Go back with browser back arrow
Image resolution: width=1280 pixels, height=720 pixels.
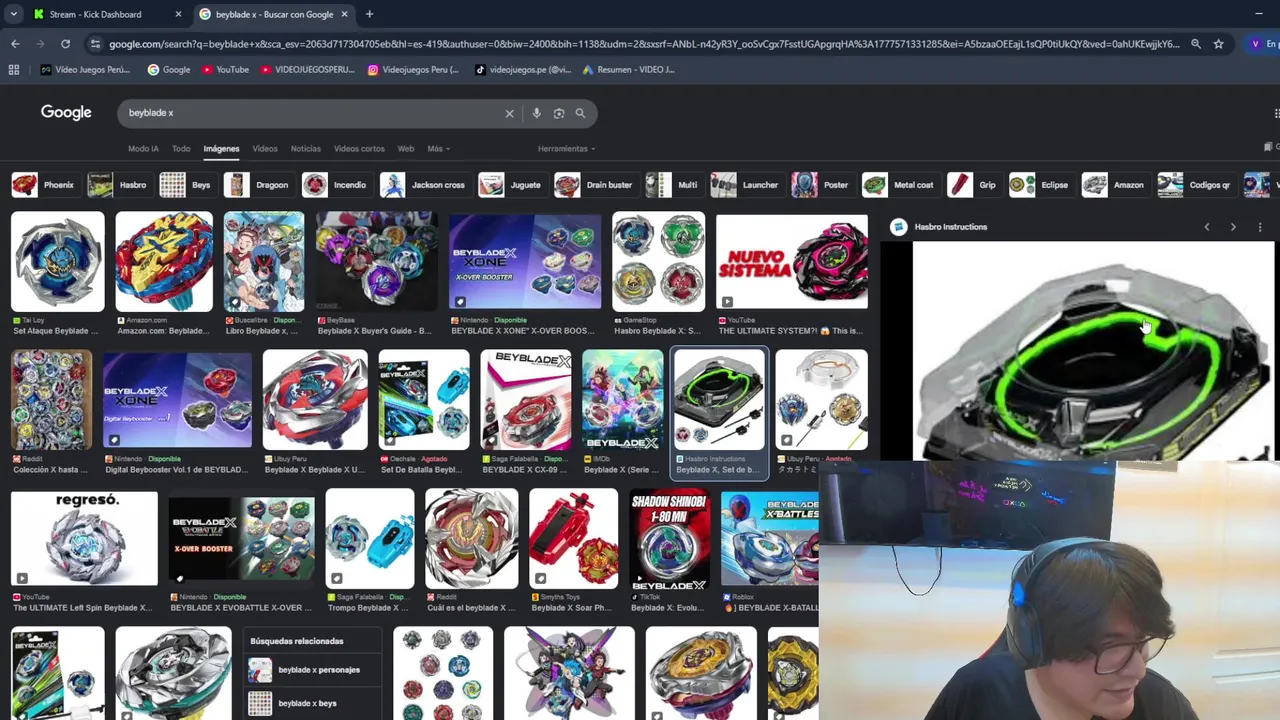[15, 44]
